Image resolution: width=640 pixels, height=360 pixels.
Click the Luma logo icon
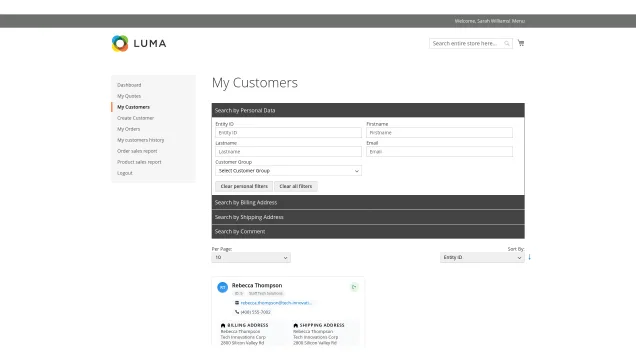point(120,43)
